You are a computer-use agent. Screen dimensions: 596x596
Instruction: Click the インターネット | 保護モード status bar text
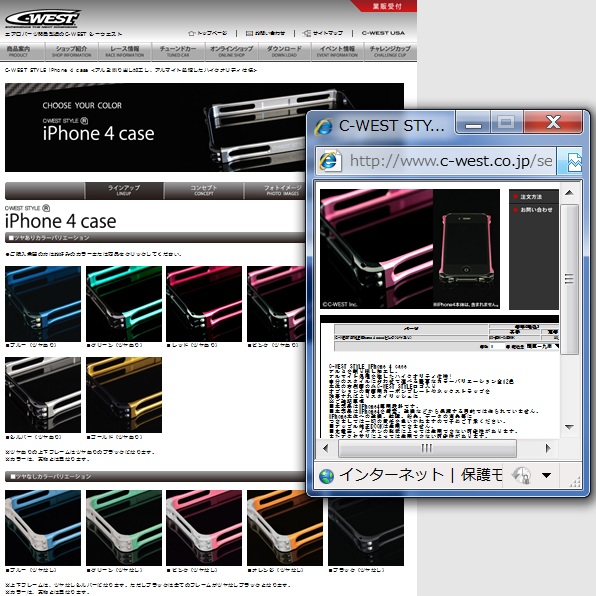tap(420, 475)
